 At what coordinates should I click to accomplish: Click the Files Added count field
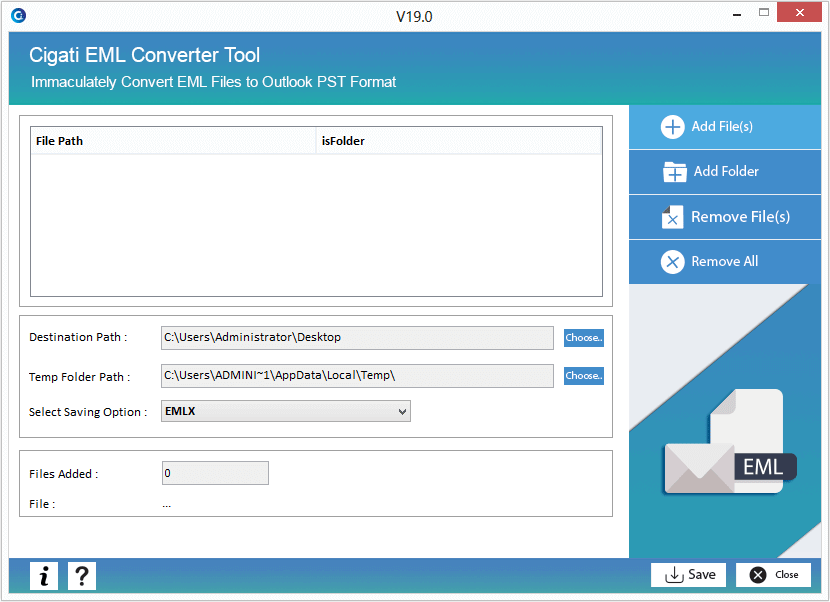tap(215, 473)
